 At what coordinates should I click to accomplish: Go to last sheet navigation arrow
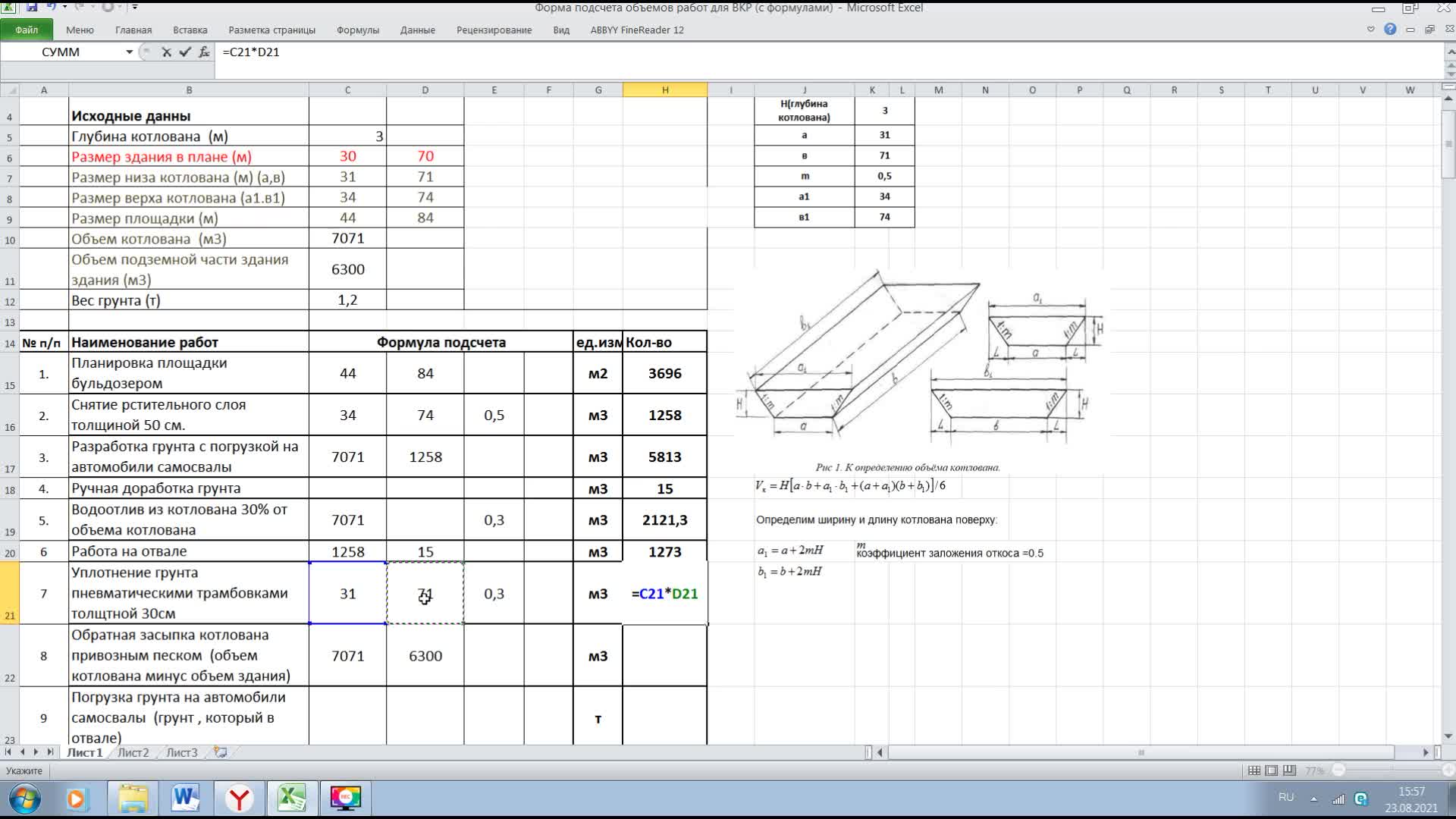50,752
